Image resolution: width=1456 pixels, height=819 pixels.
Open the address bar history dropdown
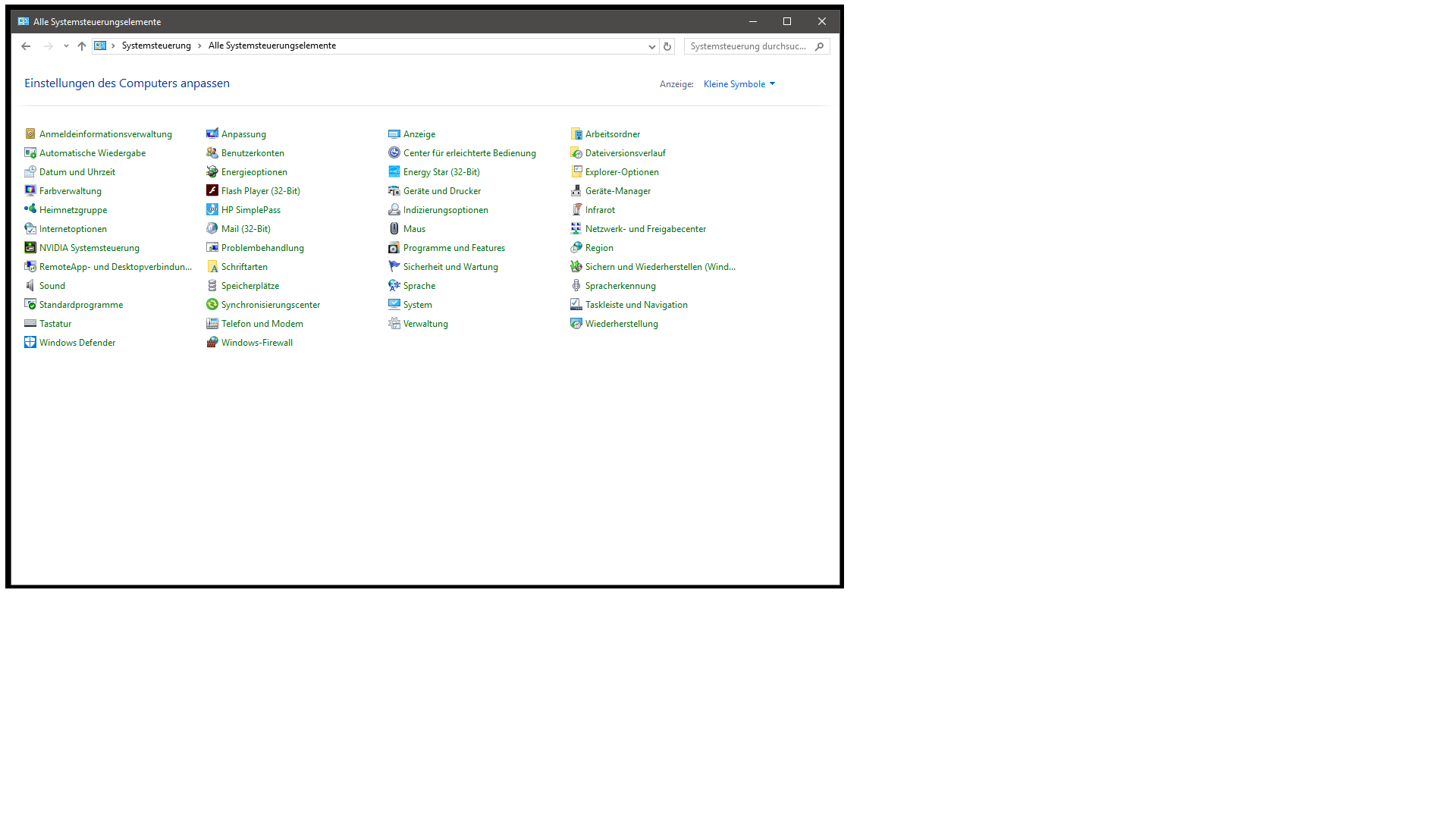(x=651, y=46)
